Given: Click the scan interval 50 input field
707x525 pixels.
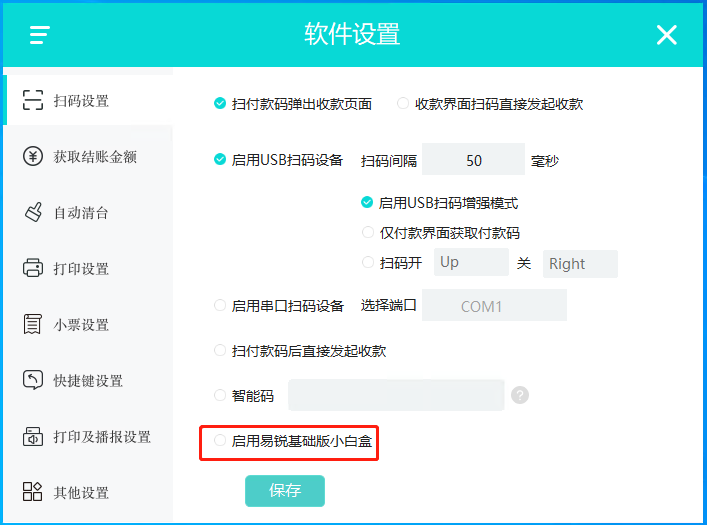Looking at the screenshot, I should pos(473,160).
